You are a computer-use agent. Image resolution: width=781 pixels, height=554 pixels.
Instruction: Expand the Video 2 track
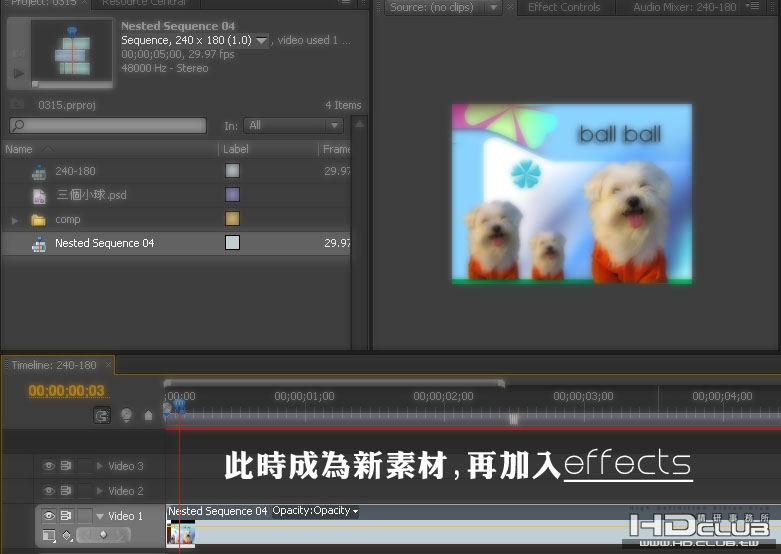click(100, 491)
